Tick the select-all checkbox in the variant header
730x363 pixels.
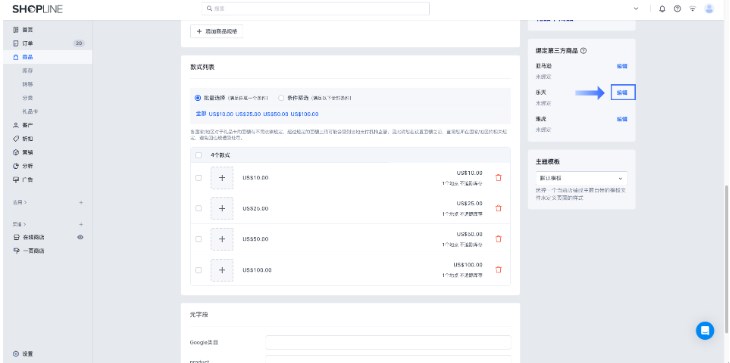click(199, 155)
